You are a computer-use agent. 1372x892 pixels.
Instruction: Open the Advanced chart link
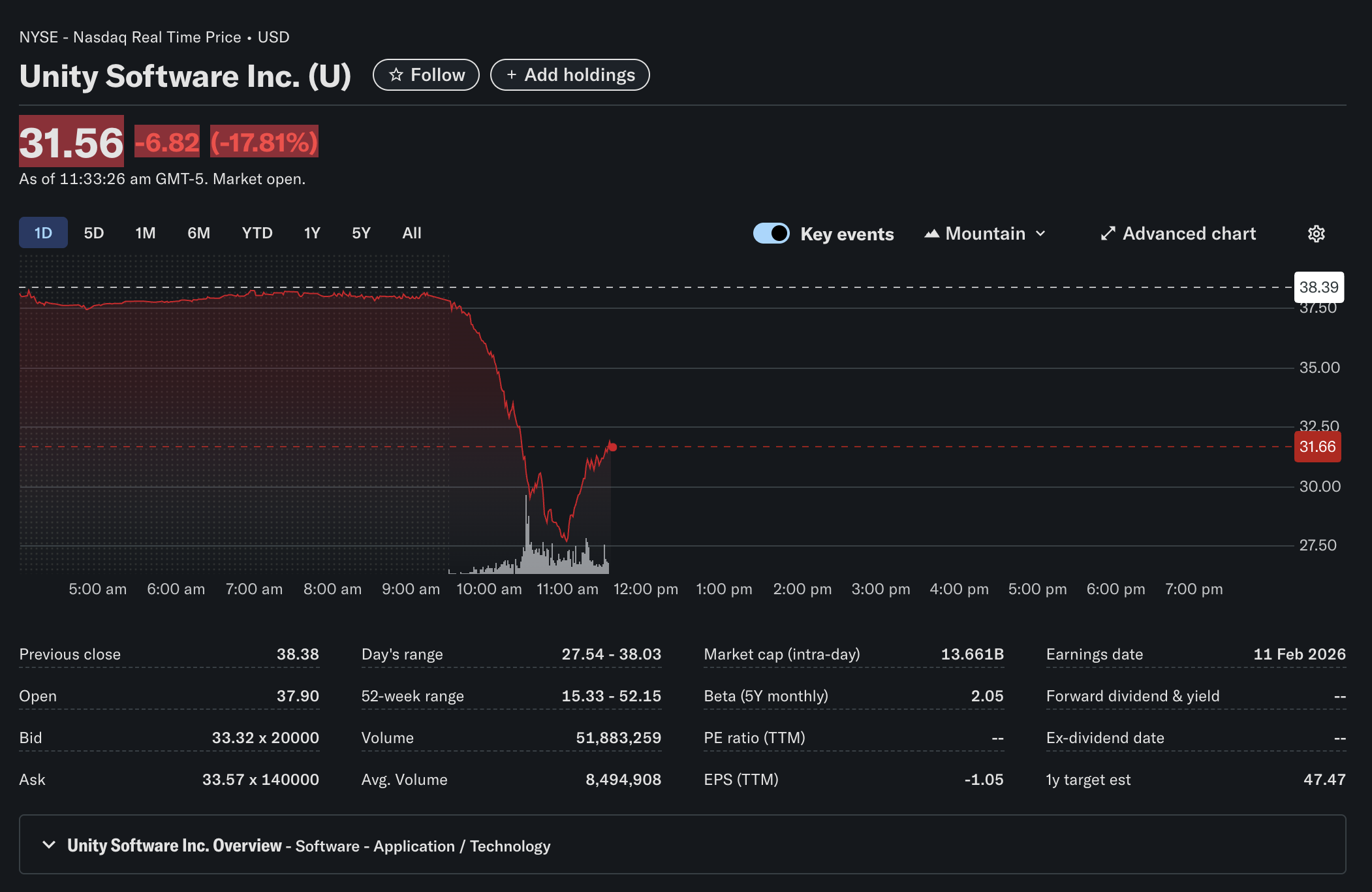[x=1189, y=234]
